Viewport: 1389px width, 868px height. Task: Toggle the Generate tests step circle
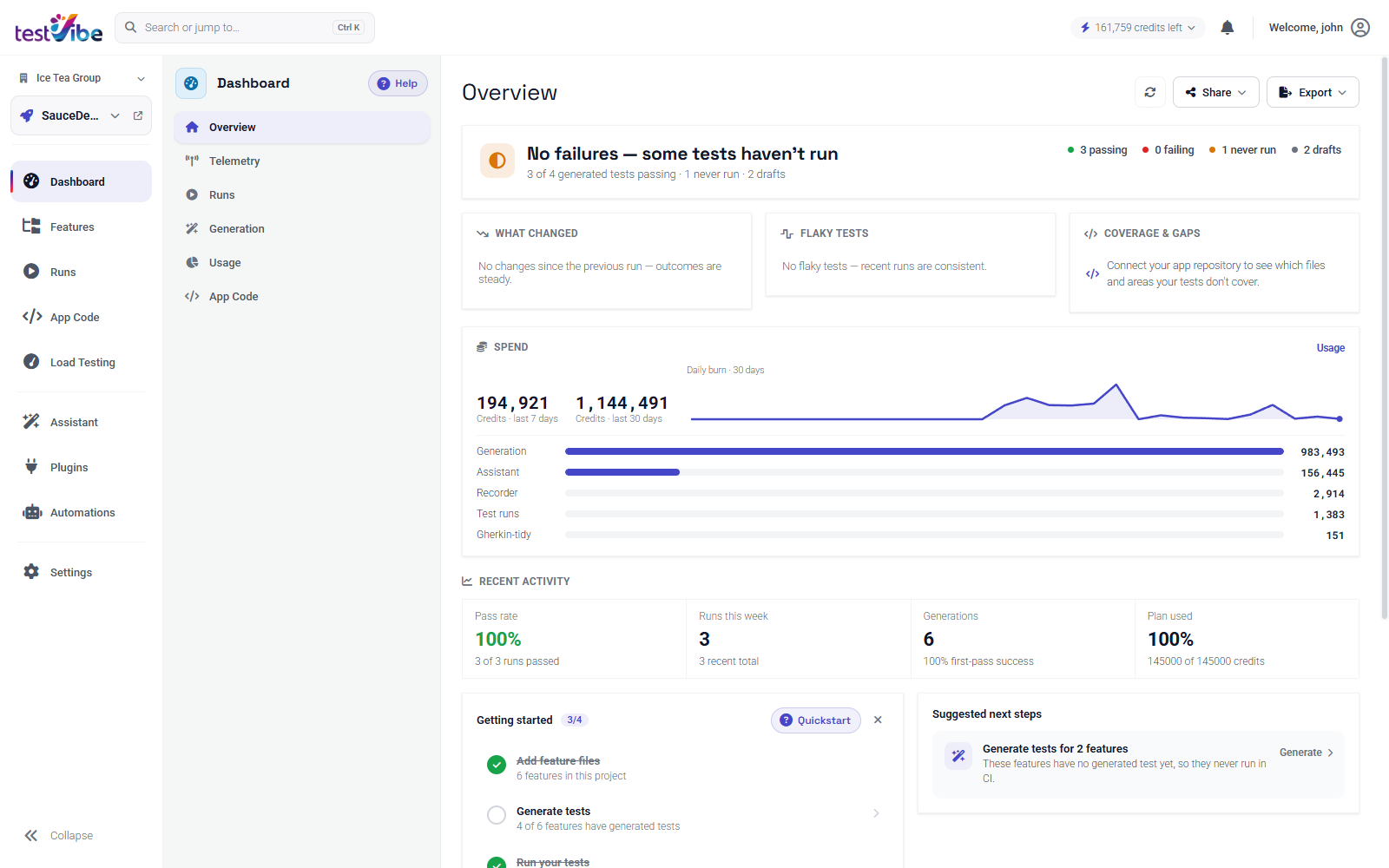497,815
